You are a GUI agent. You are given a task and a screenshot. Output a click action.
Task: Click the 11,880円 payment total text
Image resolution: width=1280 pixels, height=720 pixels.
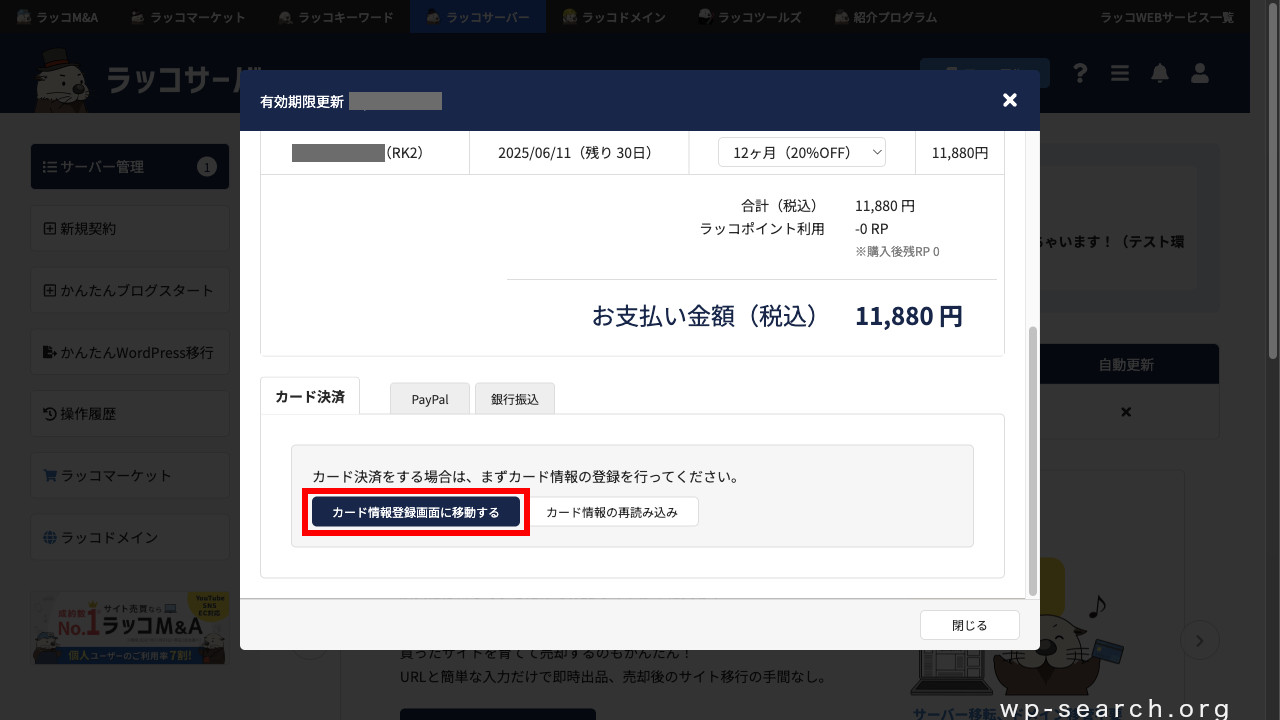click(909, 316)
